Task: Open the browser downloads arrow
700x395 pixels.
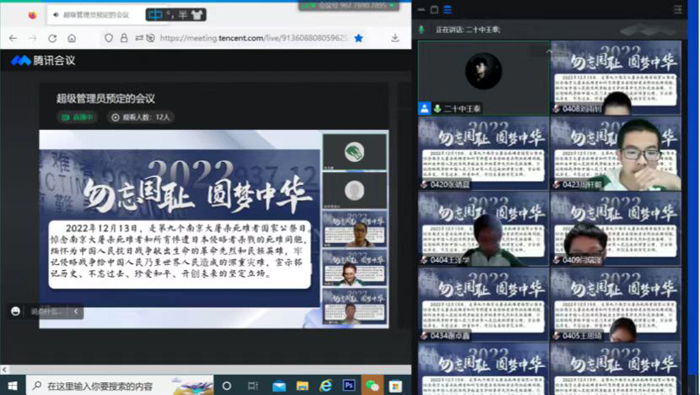Action: (395, 38)
